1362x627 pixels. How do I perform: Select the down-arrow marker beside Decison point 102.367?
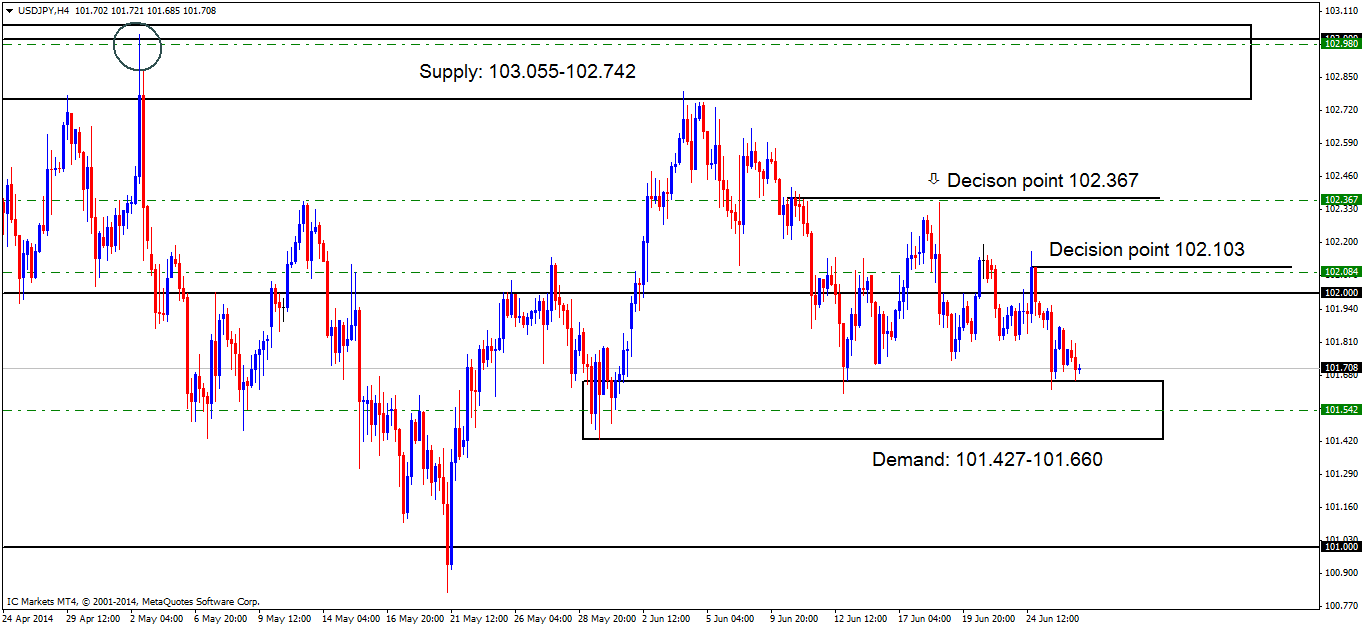coord(934,179)
